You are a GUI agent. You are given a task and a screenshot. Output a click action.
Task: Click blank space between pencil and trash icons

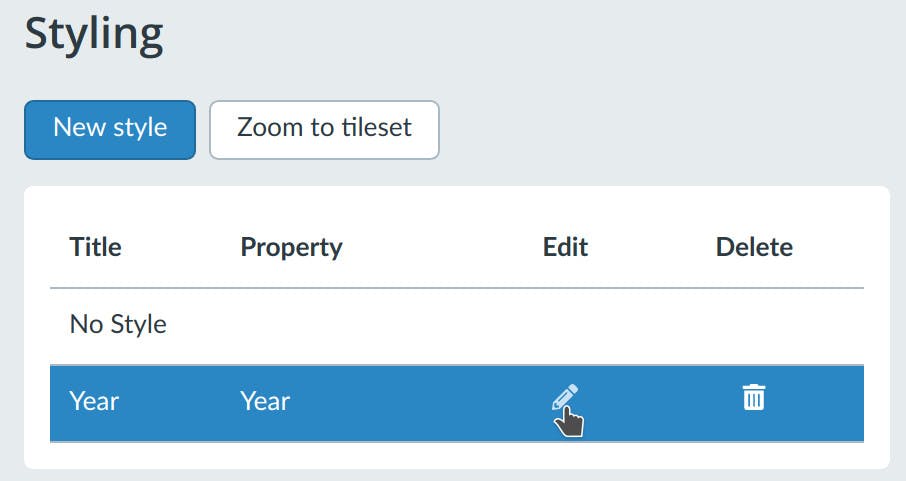pyautogui.click(x=660, y=401)
